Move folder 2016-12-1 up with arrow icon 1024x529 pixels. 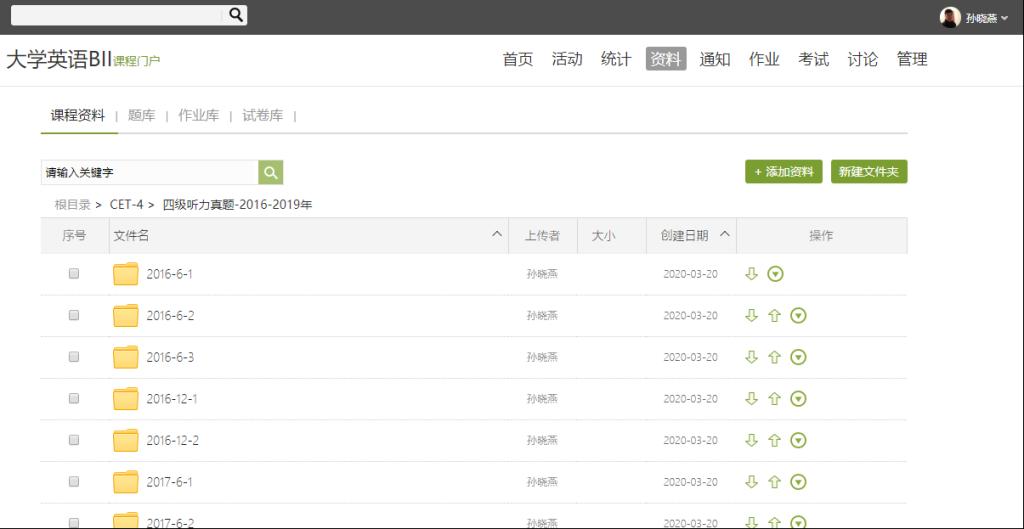[x=774, y=399]
